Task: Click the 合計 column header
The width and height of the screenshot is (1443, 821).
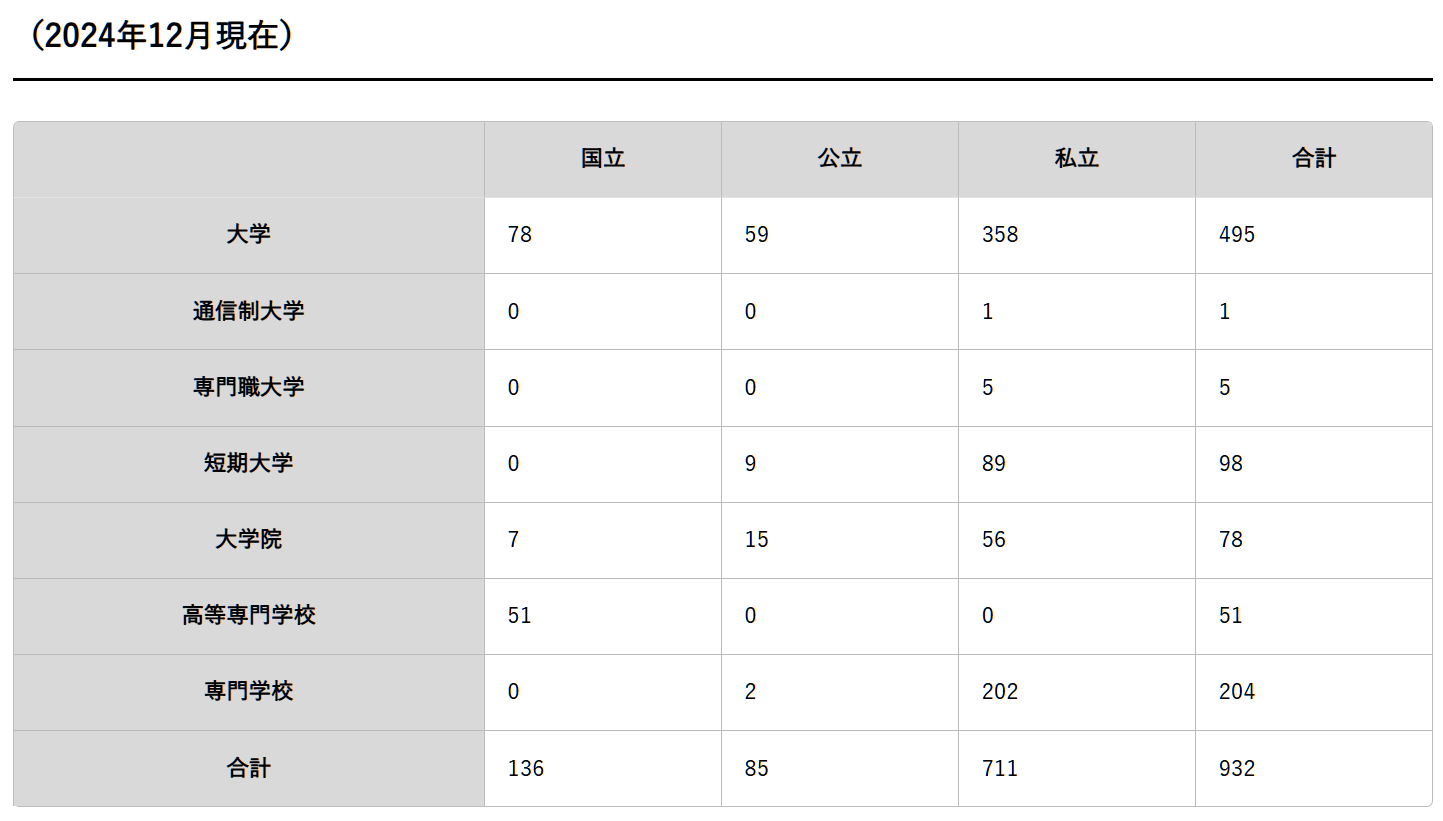Action: click(1314, 158)
